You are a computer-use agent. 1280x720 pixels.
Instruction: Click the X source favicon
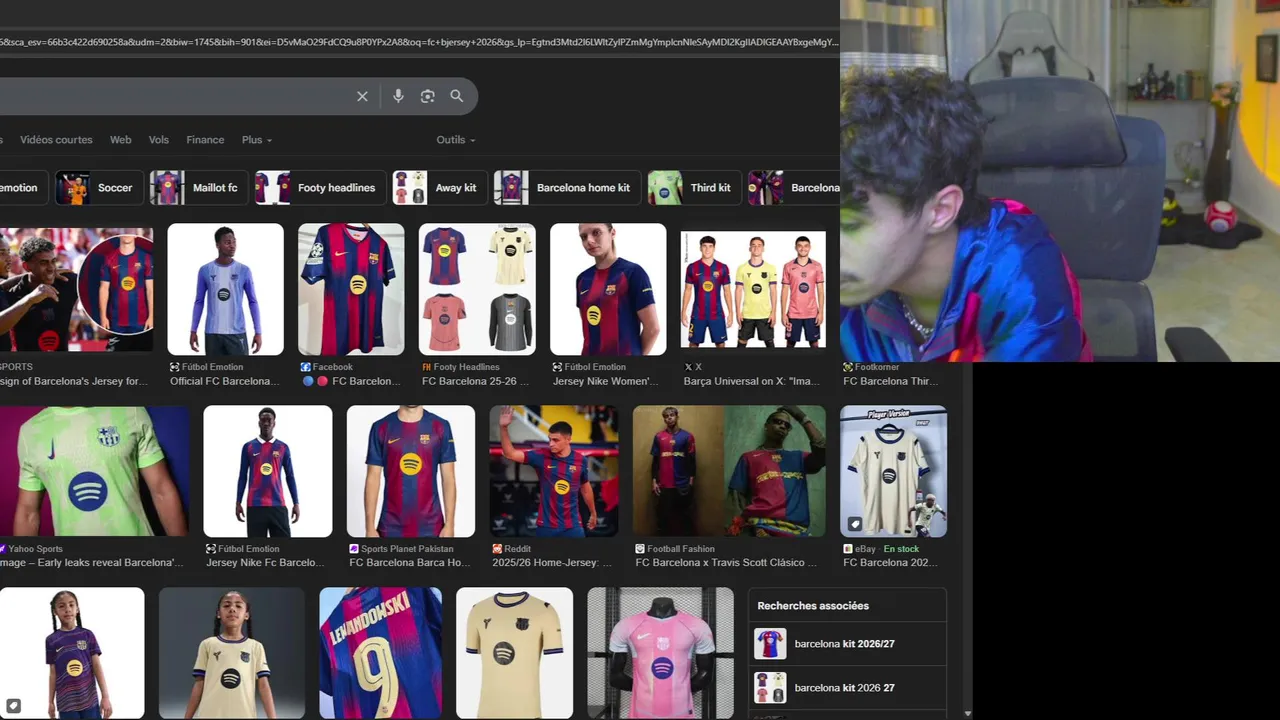(x=688, y=367)
